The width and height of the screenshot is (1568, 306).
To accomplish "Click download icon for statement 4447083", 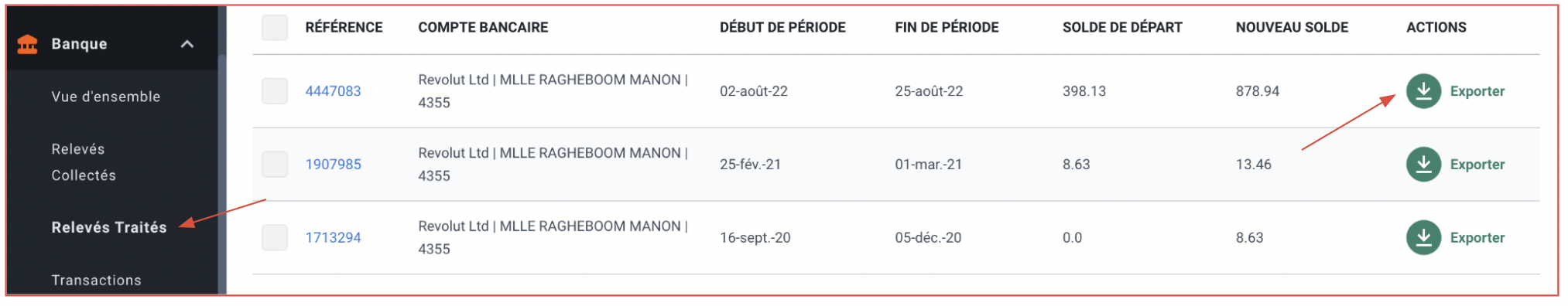I will (1423, 91).
